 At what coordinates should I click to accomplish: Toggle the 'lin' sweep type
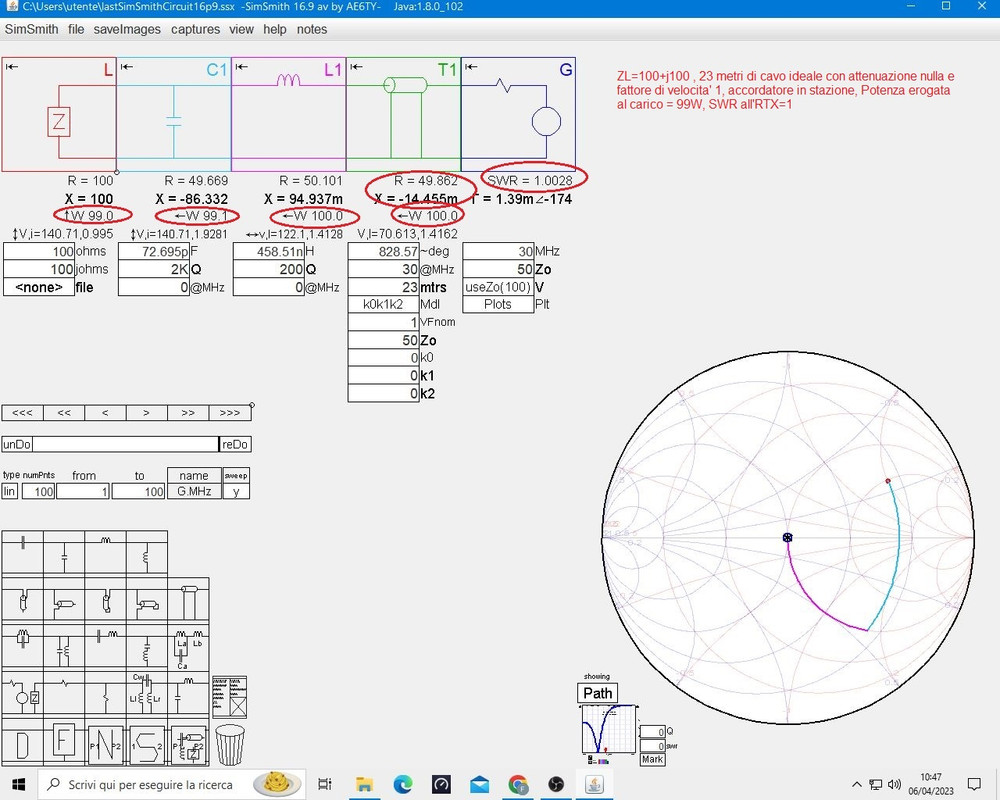[x=10, y=491]
